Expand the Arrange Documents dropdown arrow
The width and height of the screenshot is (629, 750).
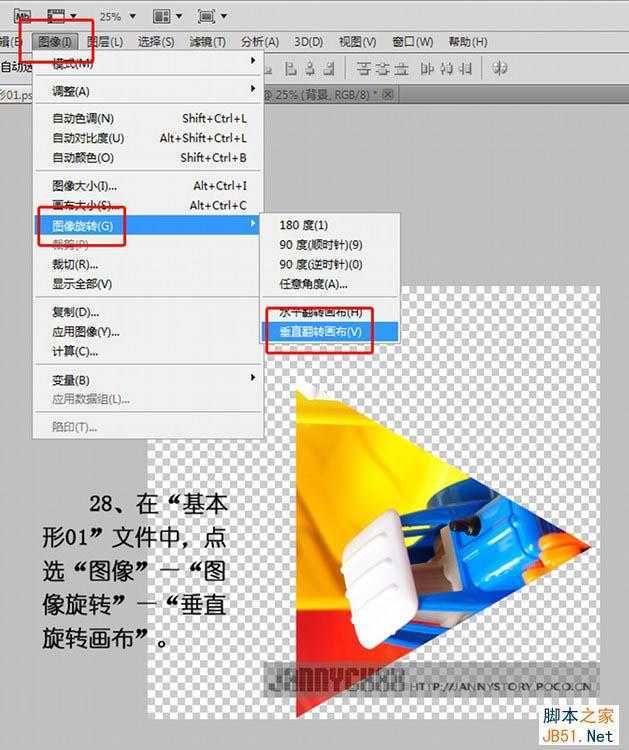(179, 17)
